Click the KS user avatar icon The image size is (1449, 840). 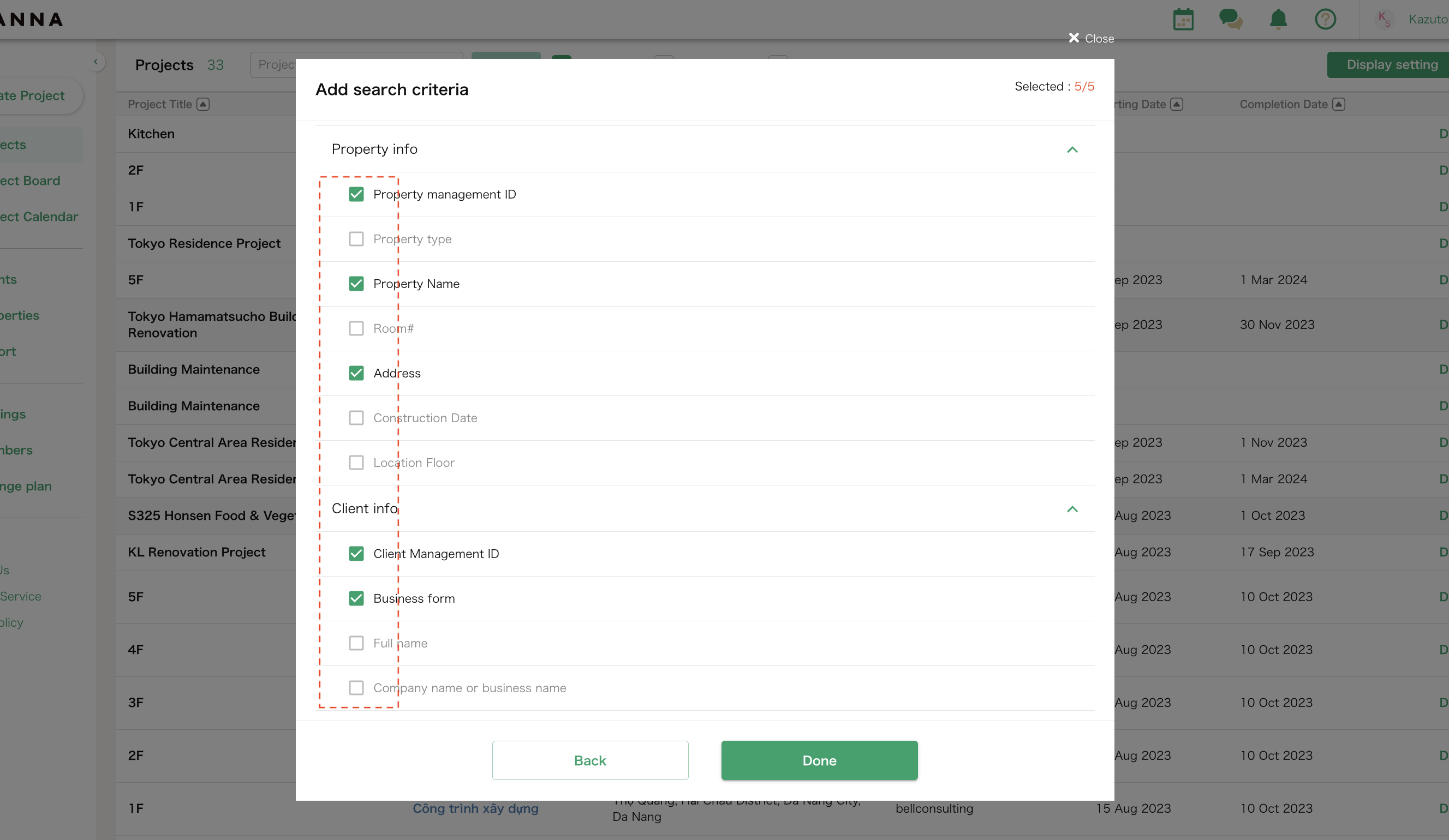(x=1384, y=19)
